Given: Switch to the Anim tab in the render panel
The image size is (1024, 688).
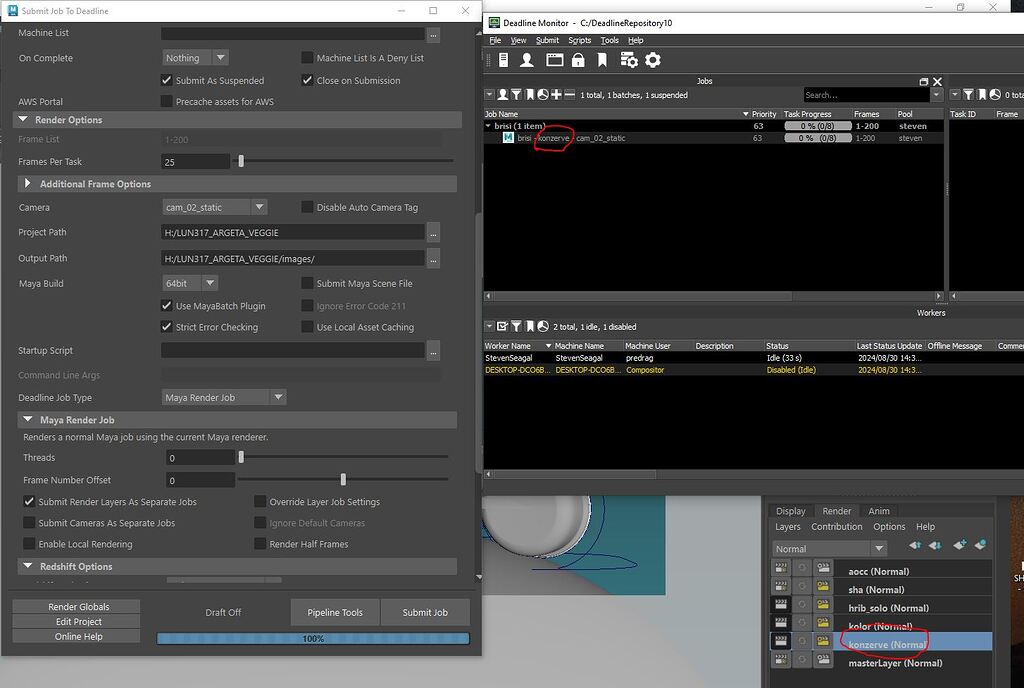Looking at the screenshot, I should [x=879, y=511].
